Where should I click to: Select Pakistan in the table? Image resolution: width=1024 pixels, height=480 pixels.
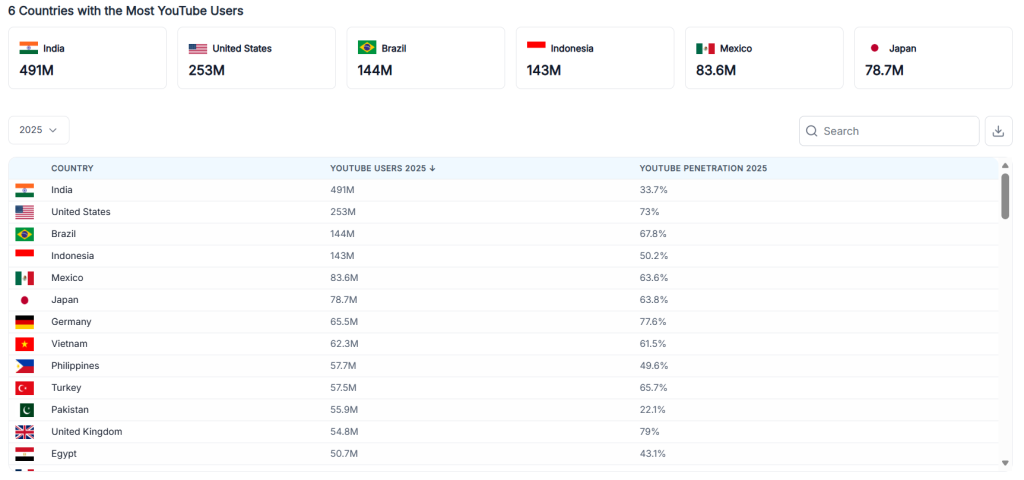pos(70,410)
